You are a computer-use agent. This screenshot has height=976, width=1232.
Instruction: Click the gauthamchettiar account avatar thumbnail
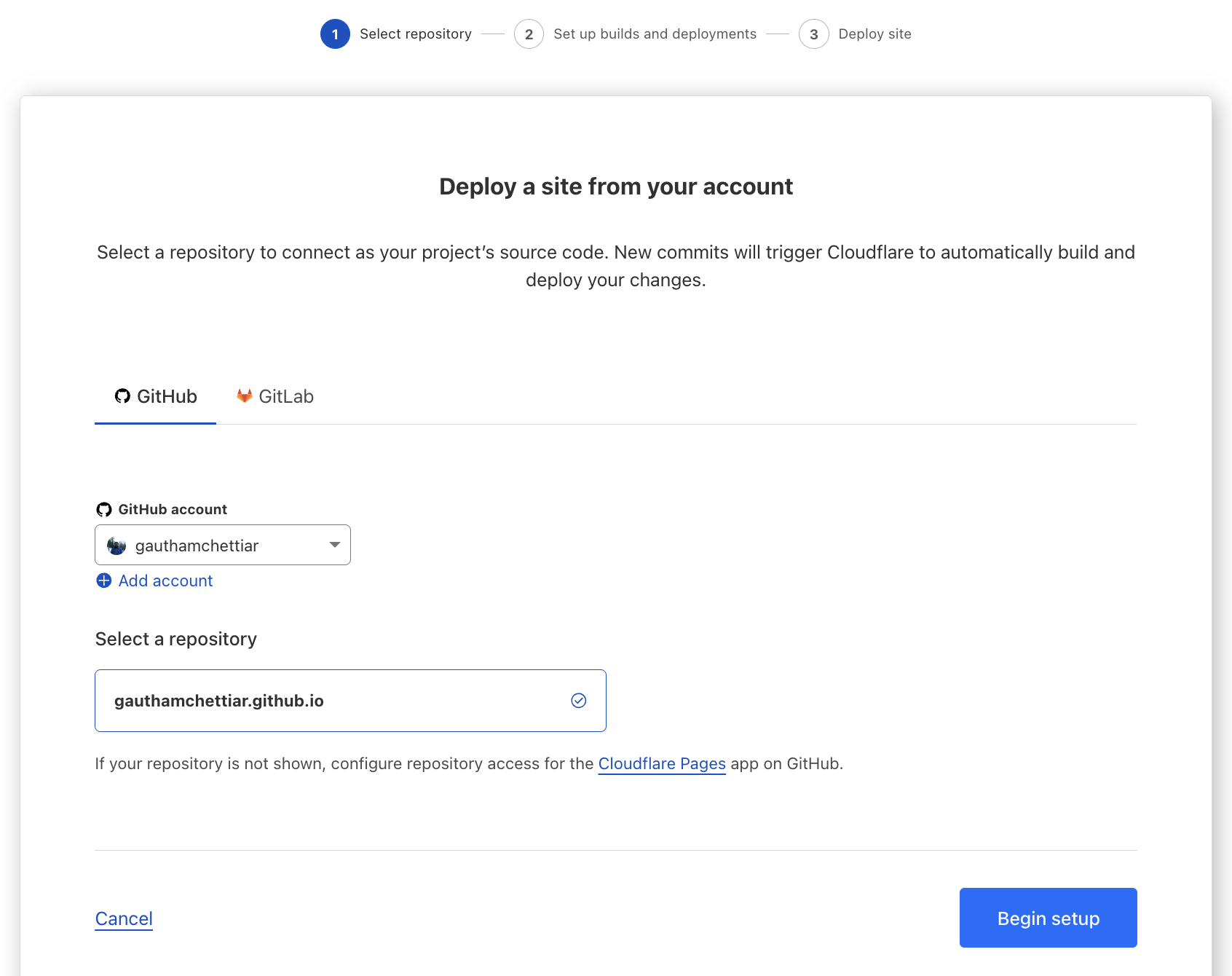pos(115,544)
